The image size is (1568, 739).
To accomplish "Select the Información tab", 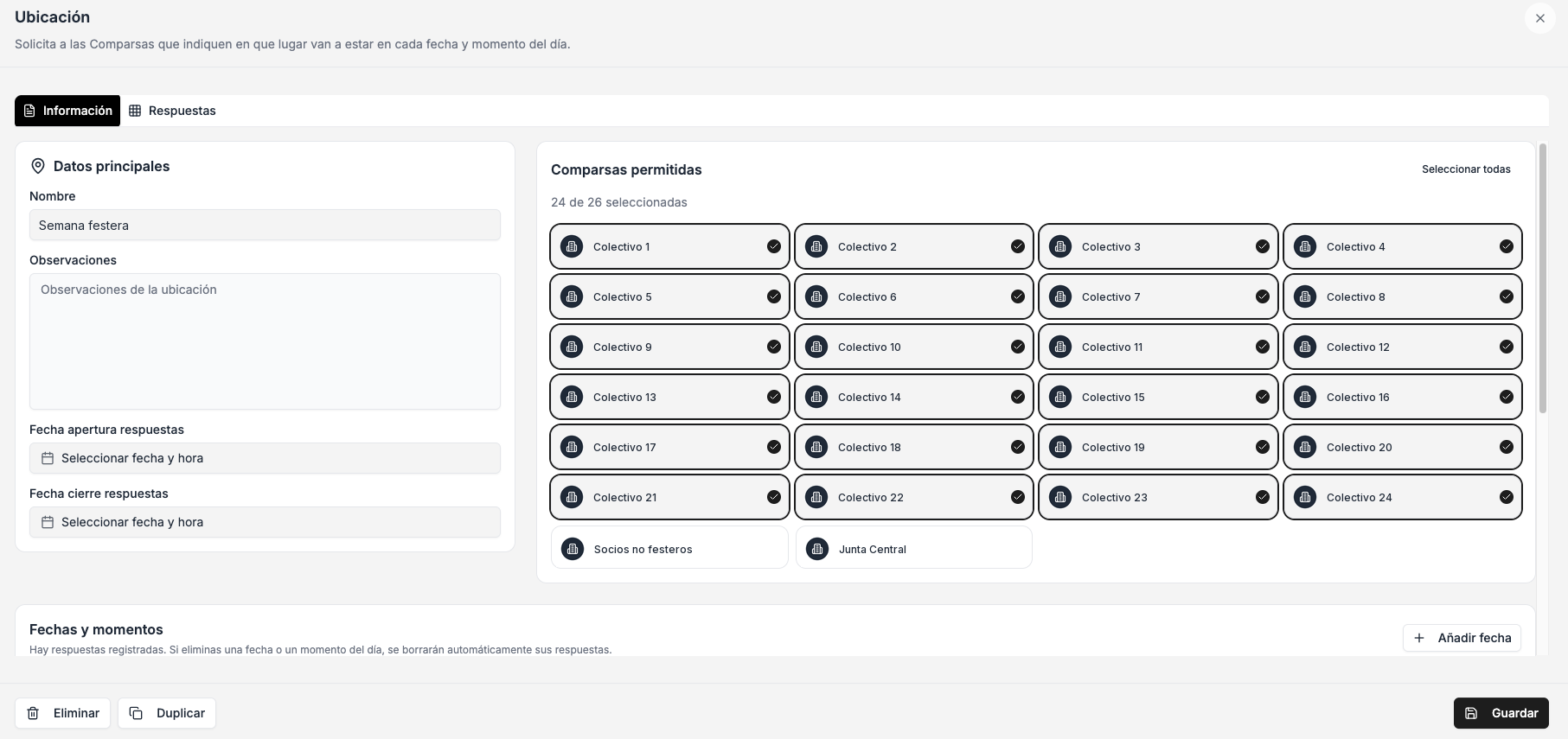I will click(67, 111).
